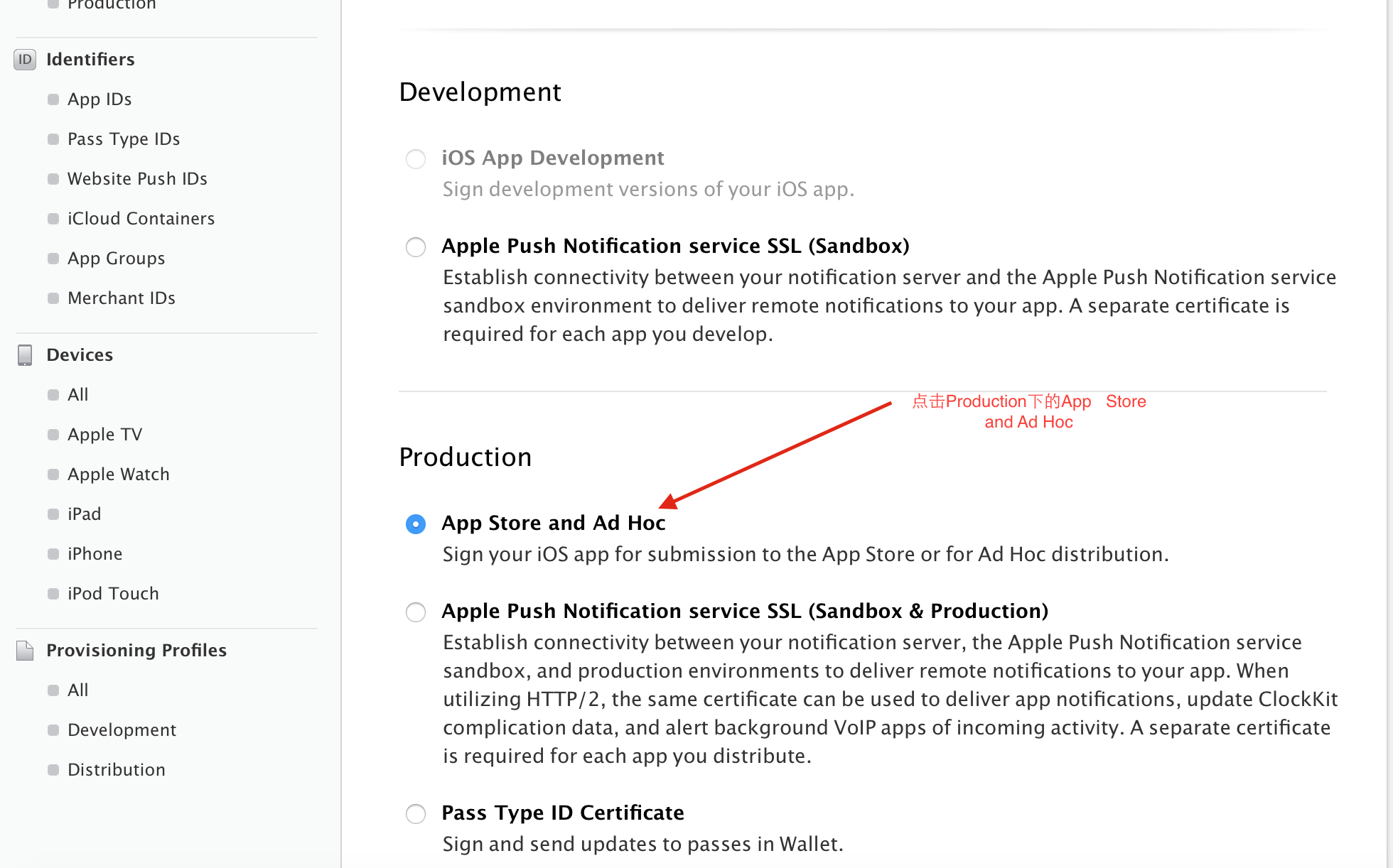The height and width of the screenshot is (868, 1393).
Task: Click the Devices tablet icon
Action: point(25,355)
